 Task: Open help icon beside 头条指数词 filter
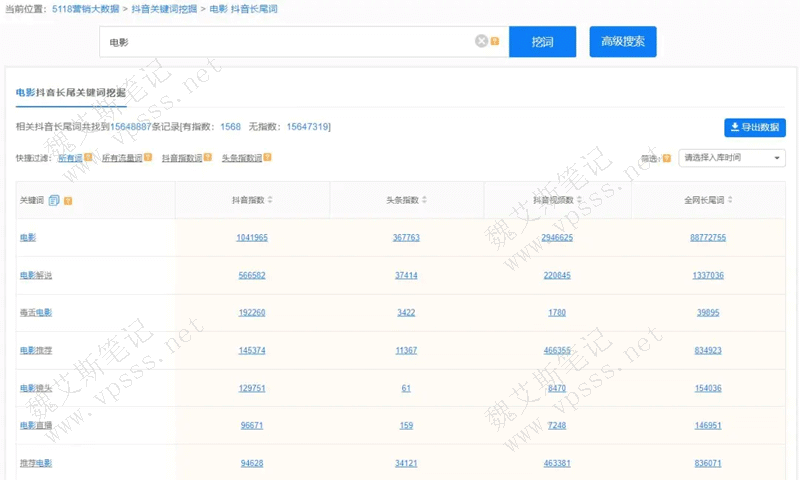267,157
